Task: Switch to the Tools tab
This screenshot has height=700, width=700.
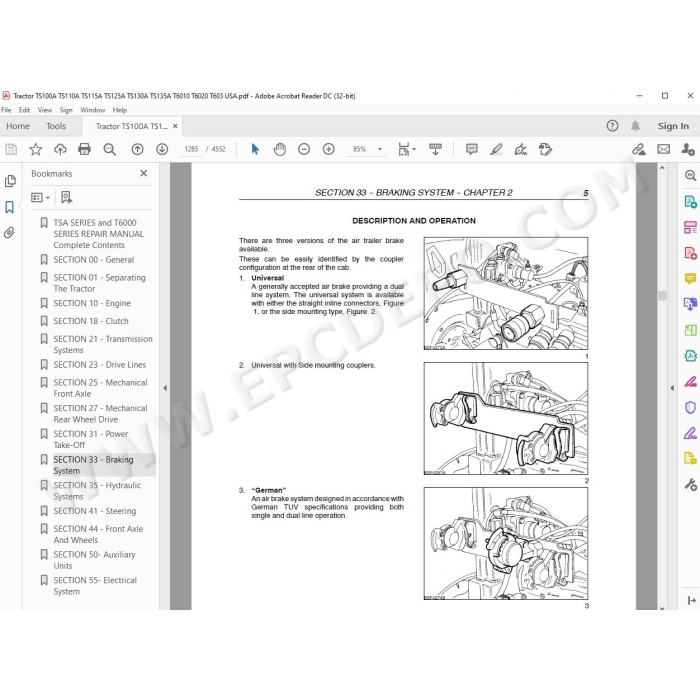Action: click(56, 126)
